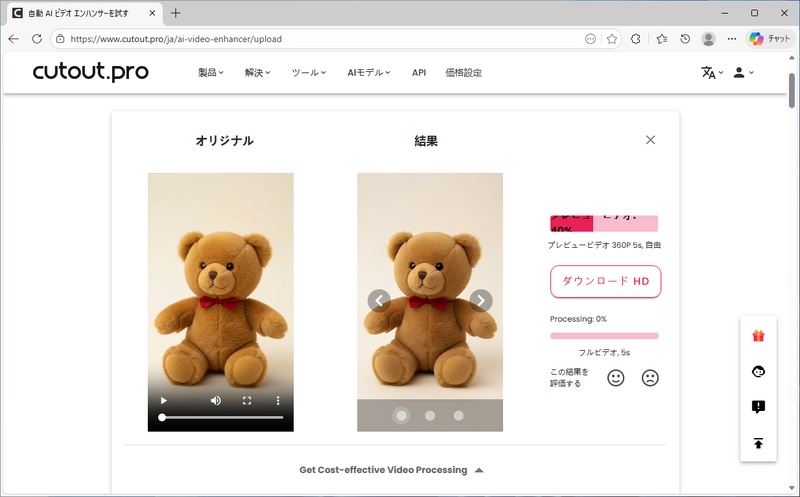The width and height of the screenshot is (800, 497).
Task: Open address bar more options icon
Action: (590, 39)
